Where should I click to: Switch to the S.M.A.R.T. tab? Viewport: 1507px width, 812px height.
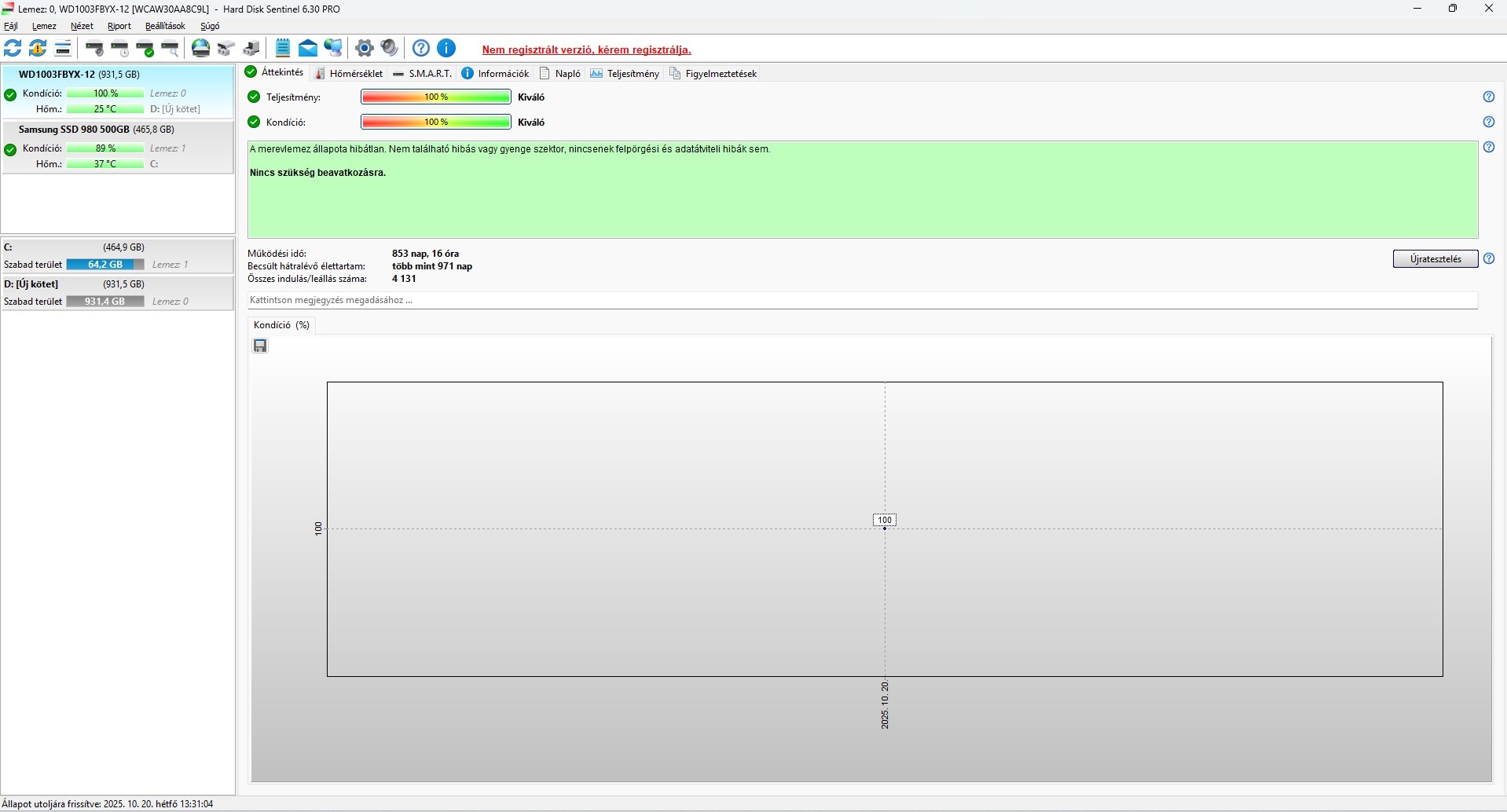[x=423, y=73]
